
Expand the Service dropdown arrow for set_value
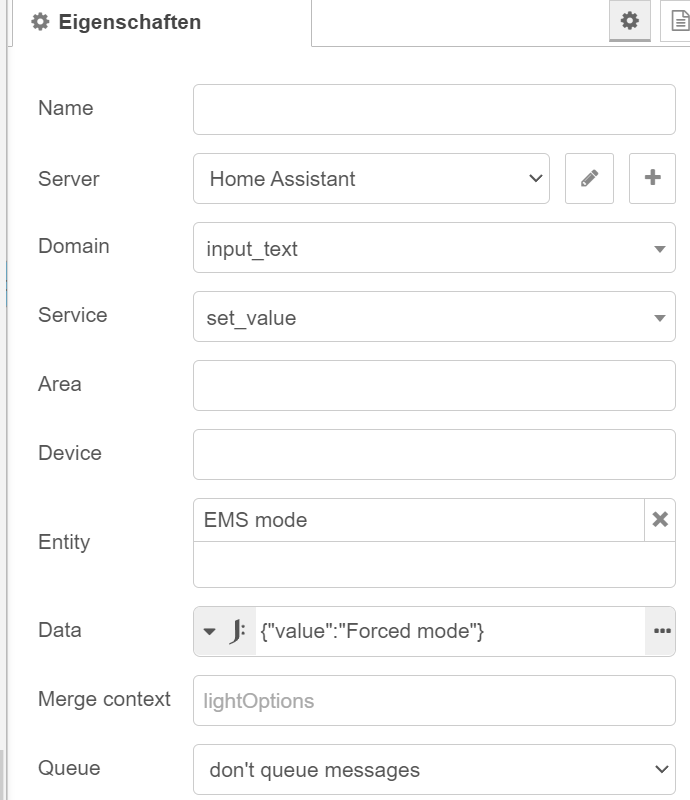[659, 318]
